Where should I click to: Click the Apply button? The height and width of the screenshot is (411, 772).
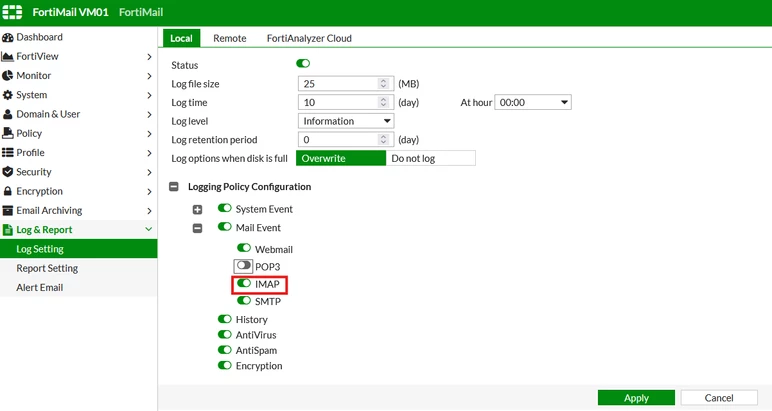click(636, 398)
